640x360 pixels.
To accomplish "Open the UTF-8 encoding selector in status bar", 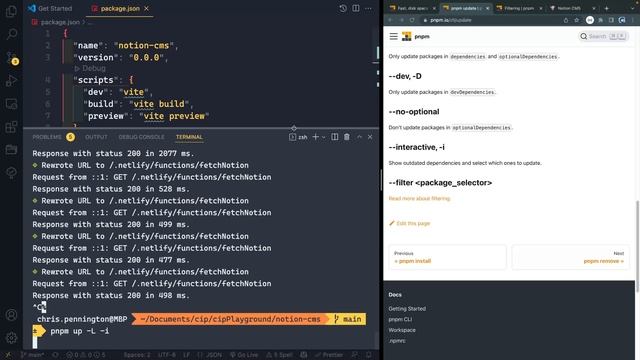I will tap(167, 355).
